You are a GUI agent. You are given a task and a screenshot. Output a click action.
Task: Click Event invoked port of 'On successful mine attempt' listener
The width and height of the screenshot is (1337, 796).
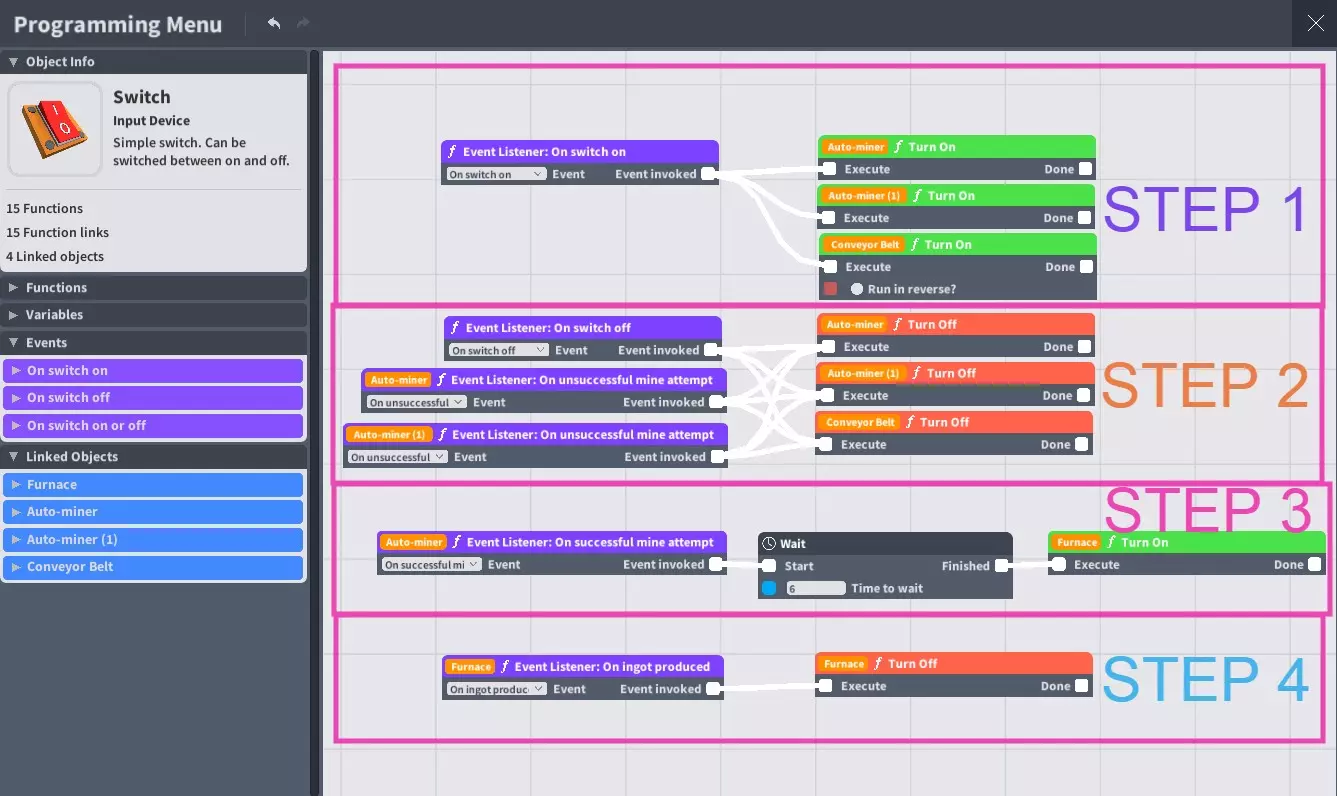point(716,565)
